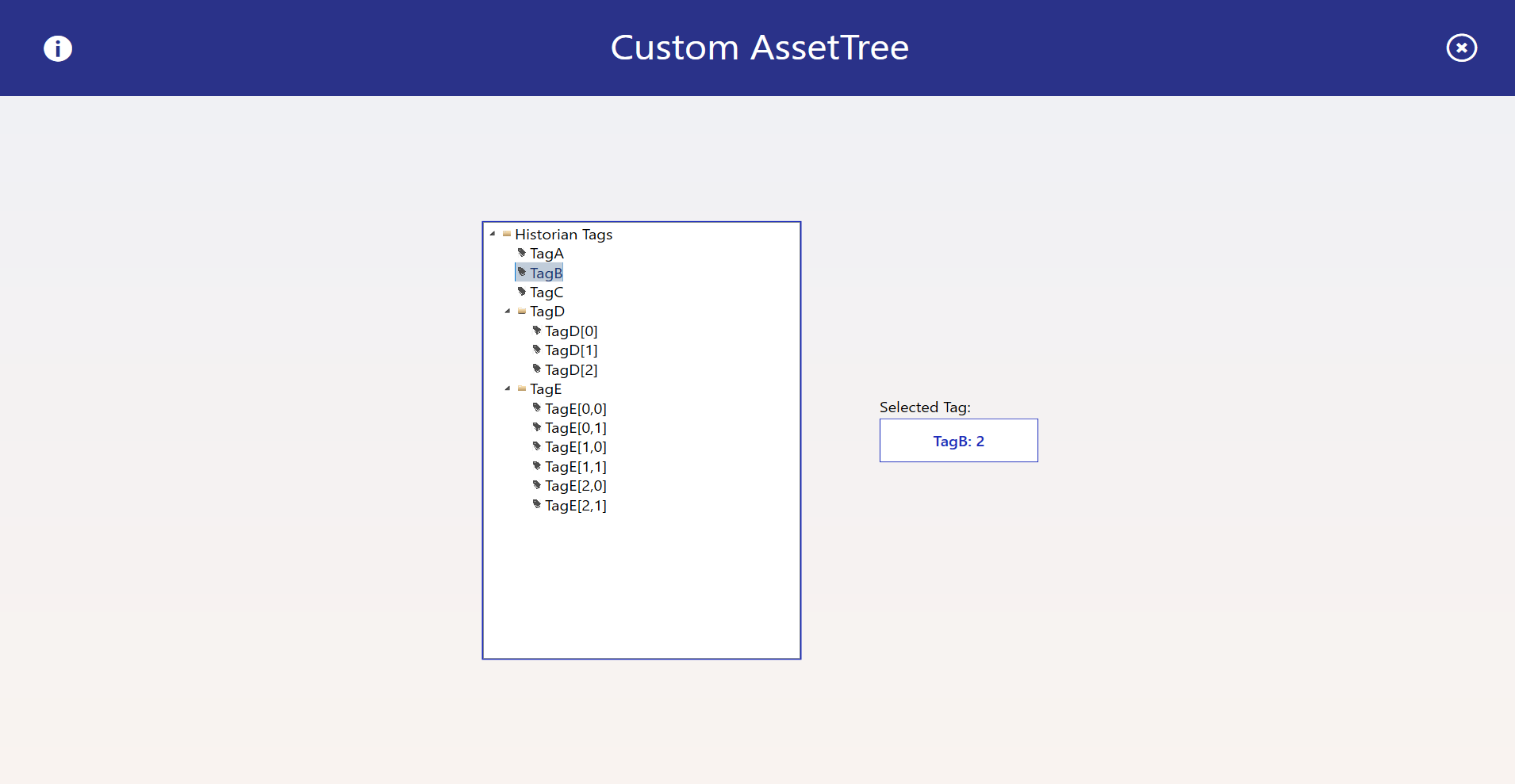The width and height of the screenshot is (1515, 784).
Task: Click the tag icon beside TagC
Action: click(522, 292)
